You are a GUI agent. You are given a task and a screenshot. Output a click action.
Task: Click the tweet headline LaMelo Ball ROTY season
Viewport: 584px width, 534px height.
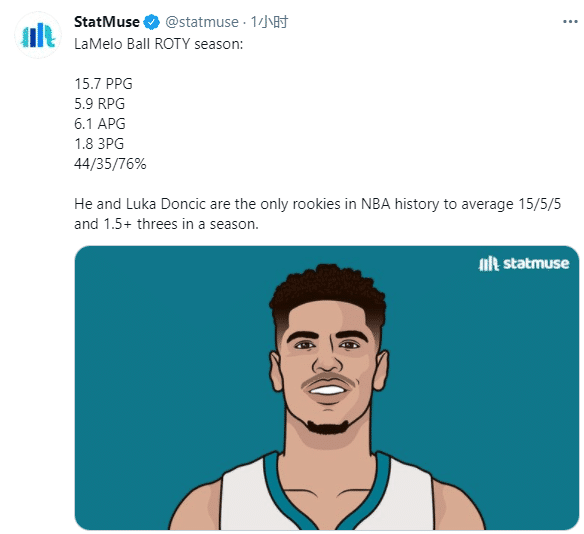point(159,44)
